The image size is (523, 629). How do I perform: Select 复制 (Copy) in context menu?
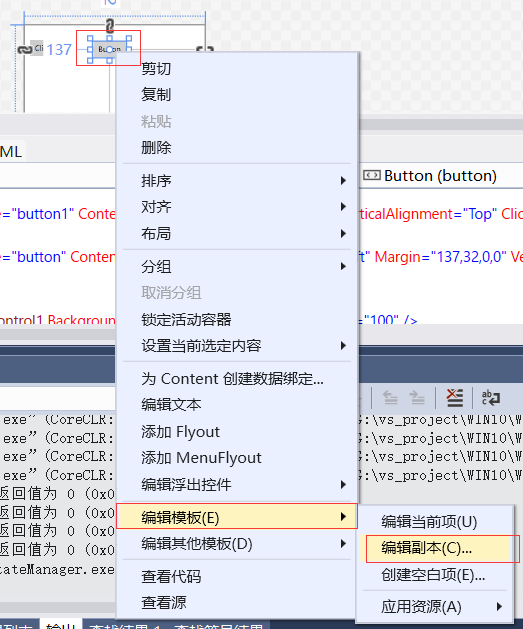pyautogui.click(x=237, y=95)
